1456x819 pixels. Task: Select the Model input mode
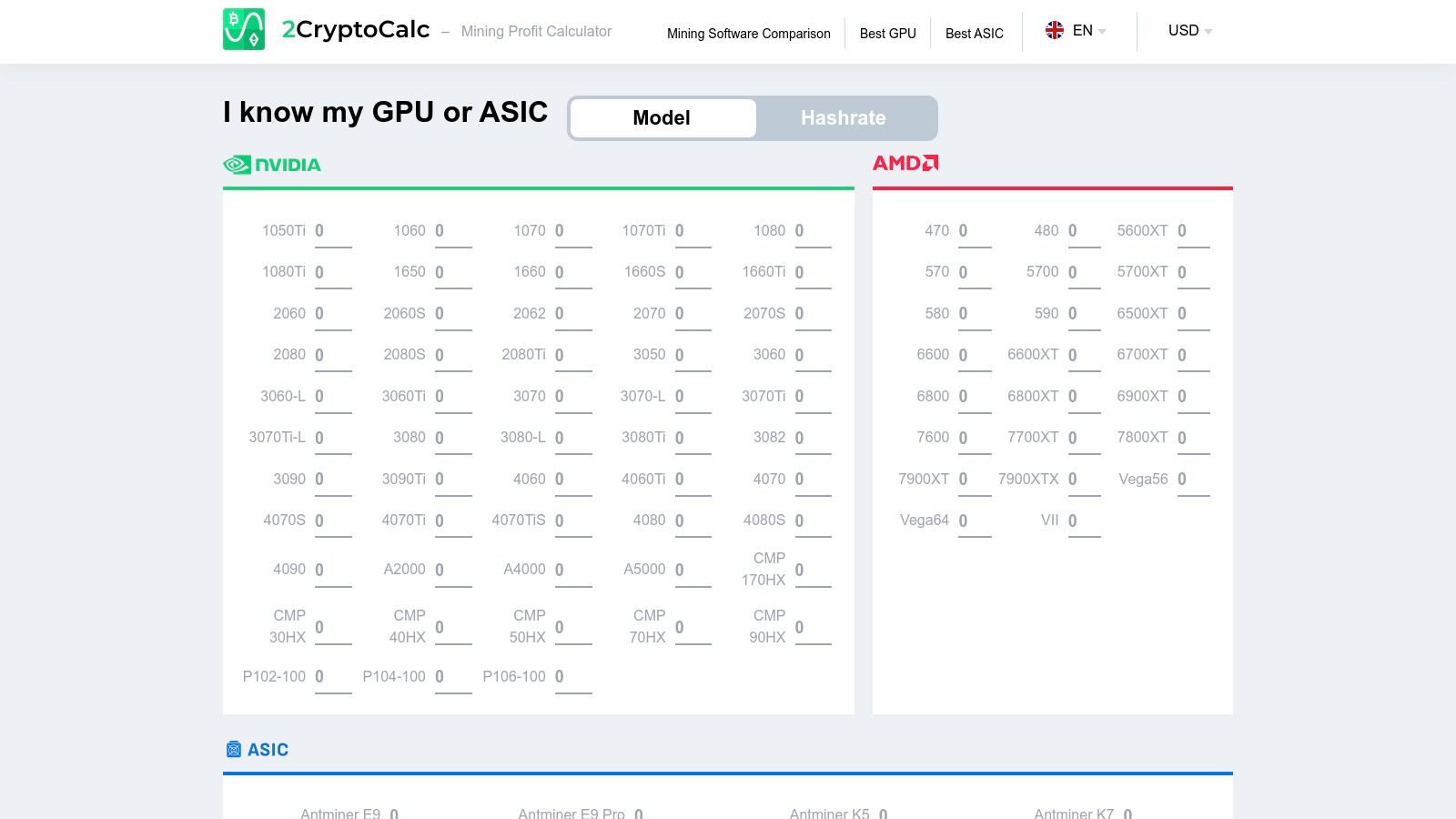tap(662, 117)
